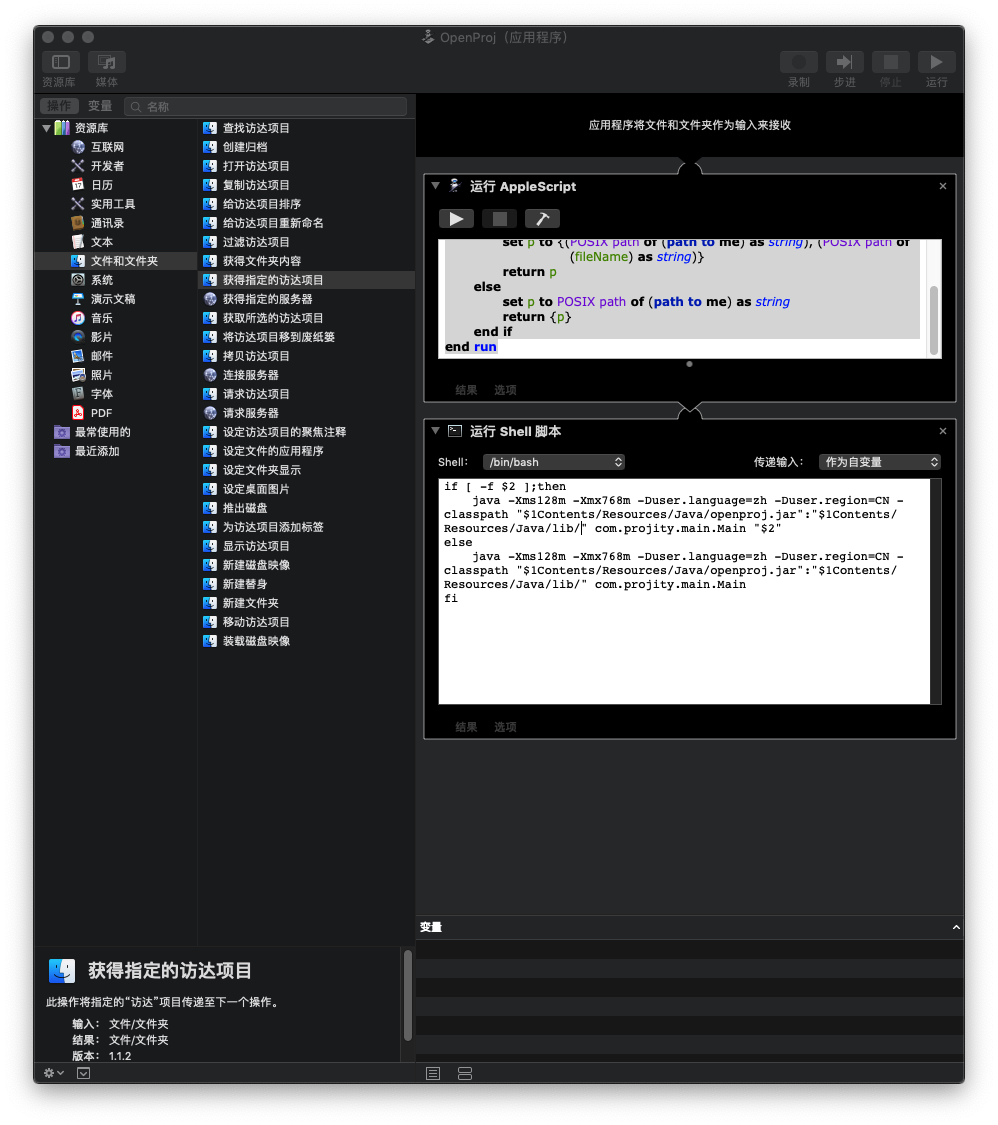Viewport: 998px width, 1125px height.
Task: Stop the AppleScript with its stop button
Action: [499, 219]
